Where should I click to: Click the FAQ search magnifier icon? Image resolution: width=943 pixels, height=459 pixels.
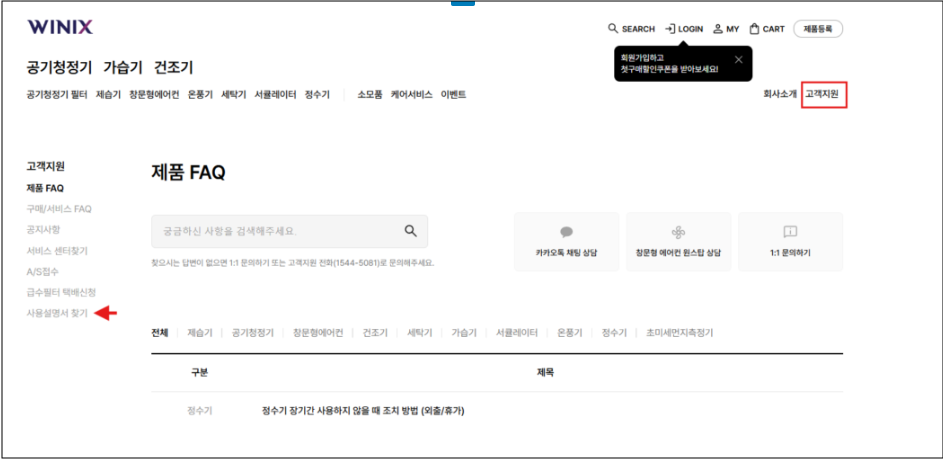411,231
